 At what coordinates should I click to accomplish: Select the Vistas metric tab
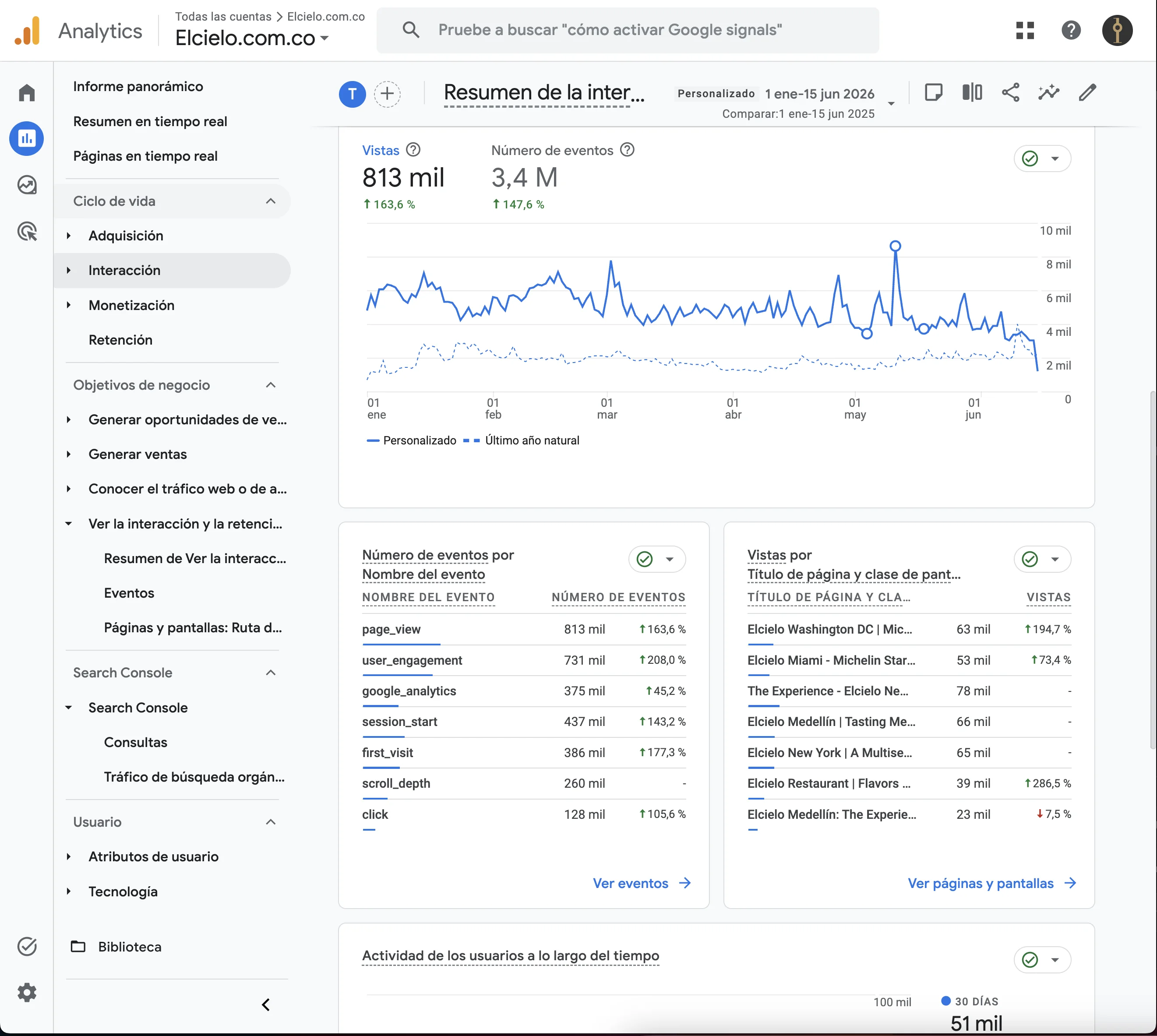point(403,176)
